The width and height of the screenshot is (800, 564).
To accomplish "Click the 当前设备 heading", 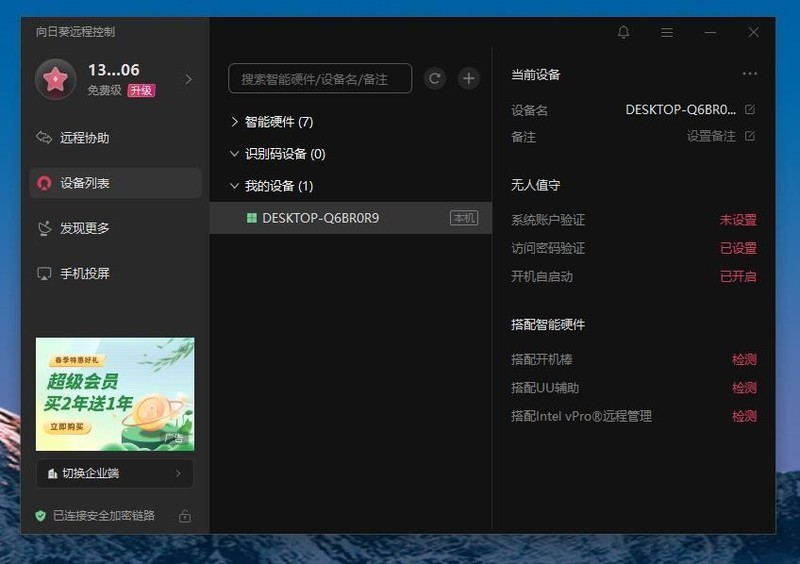I will (536, 75).
